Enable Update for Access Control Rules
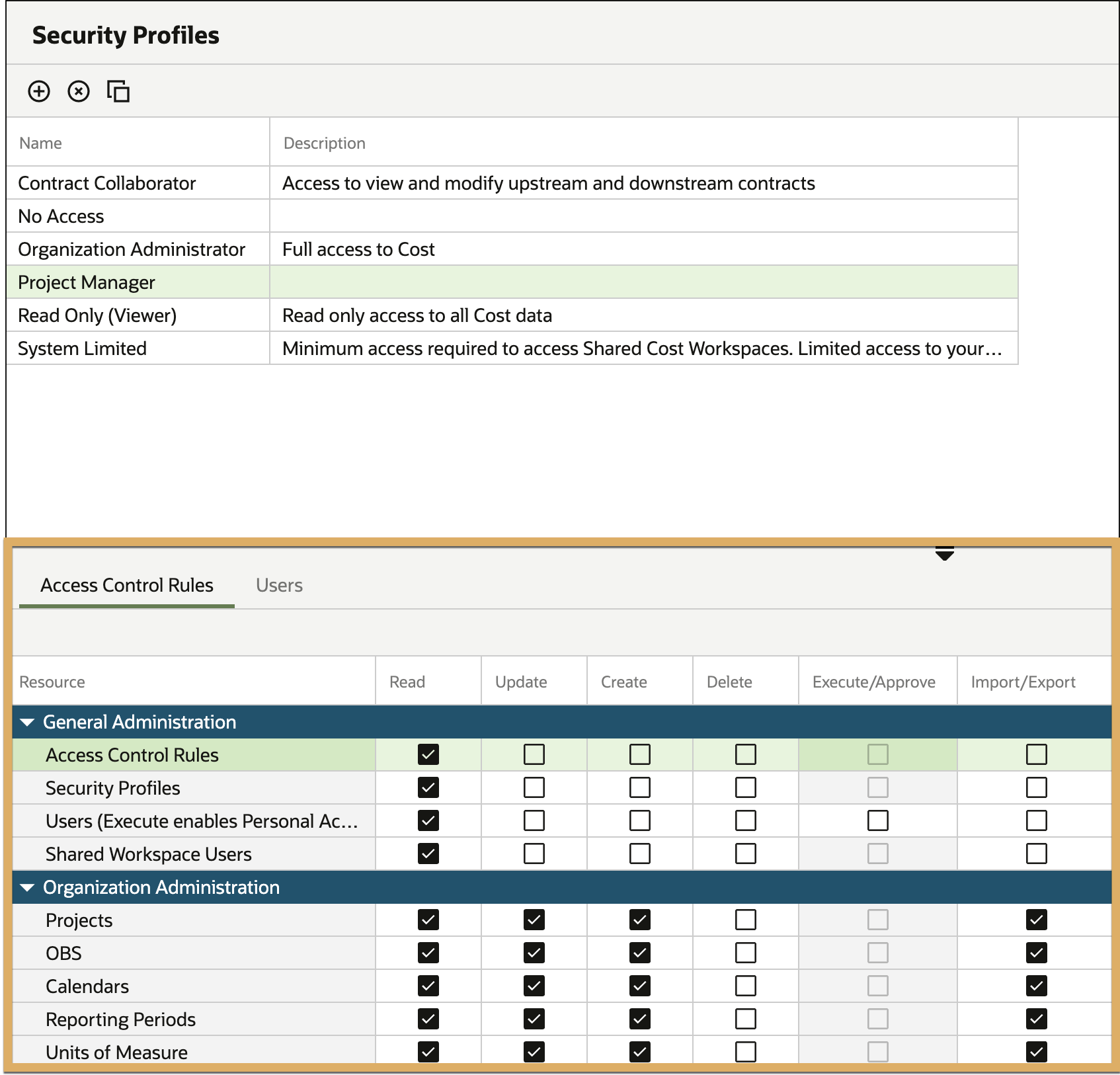 [534, 754]
